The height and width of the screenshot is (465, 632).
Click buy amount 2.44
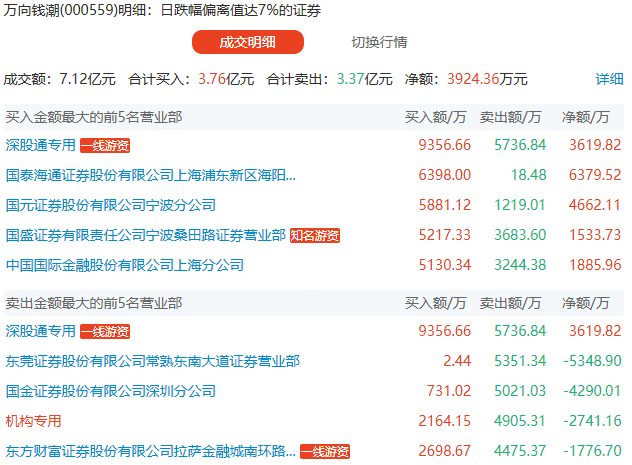pos(457,361)
